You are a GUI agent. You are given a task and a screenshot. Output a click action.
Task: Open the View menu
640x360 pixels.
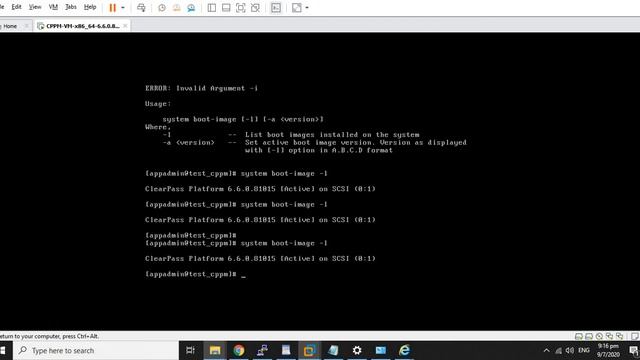(x=35, y=7)
